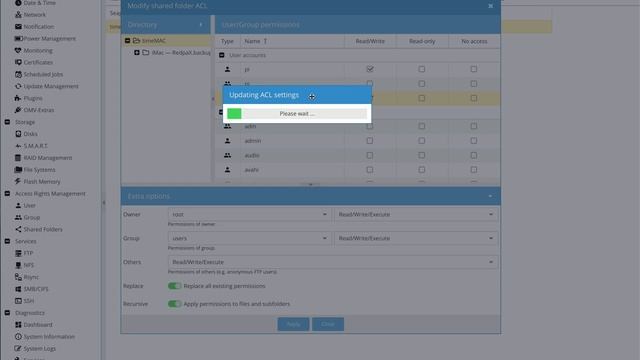
Task: Click the timeMAC open-folder icon
Action: [136, 40]
